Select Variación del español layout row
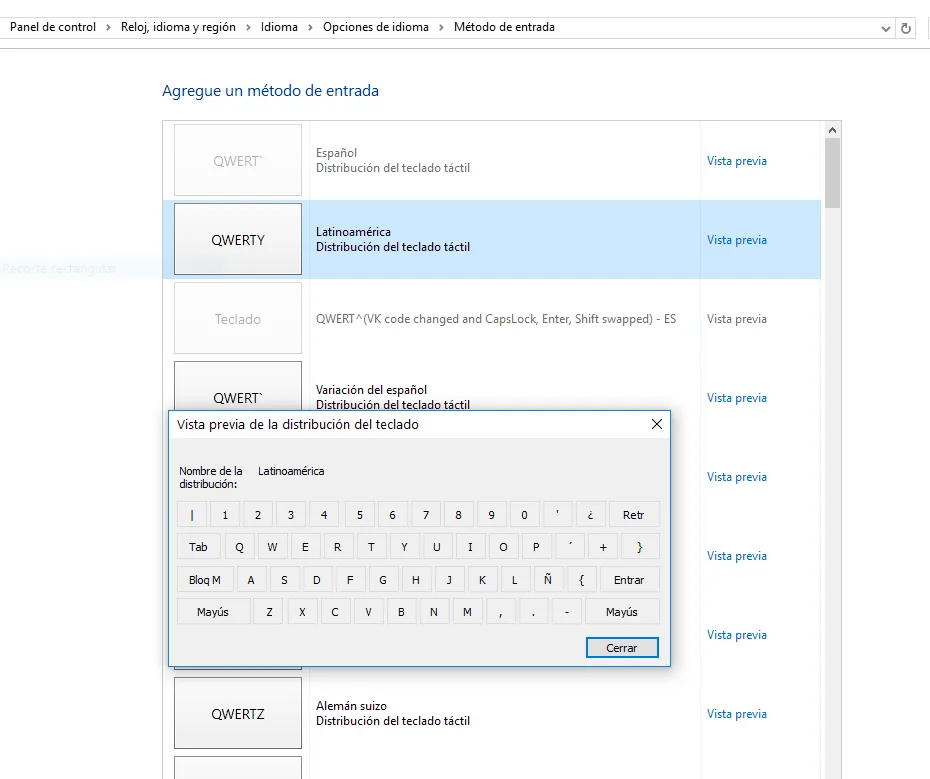Viewport: 930px width, 779px height. coord(492,384)
